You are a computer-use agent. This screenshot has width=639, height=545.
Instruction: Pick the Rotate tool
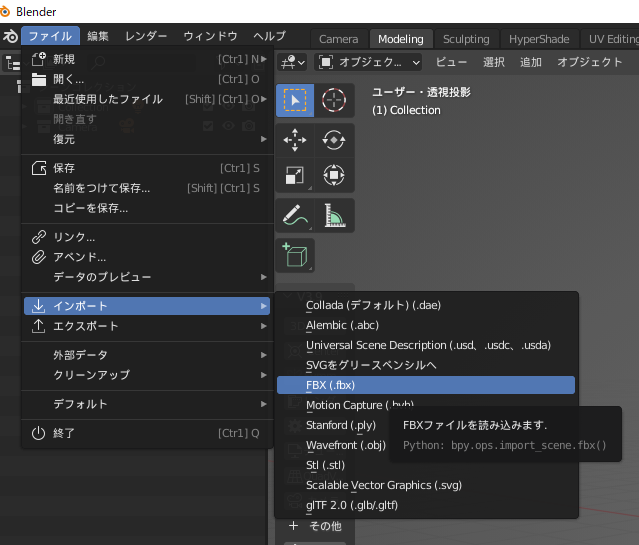(x=334, y=140)
